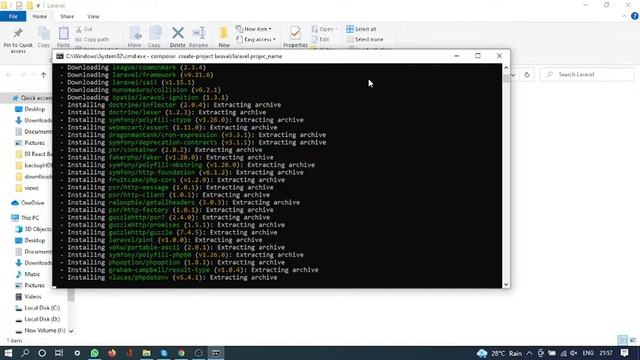
Task: Click the Move to icon
Action: [135, 33]
